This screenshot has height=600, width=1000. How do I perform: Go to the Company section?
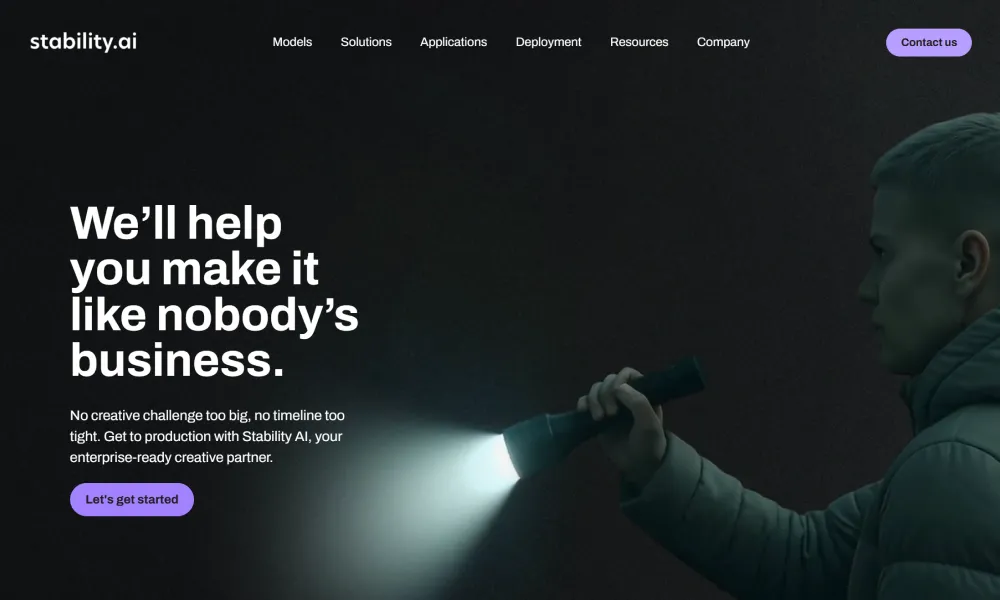(x=723, y=42)
